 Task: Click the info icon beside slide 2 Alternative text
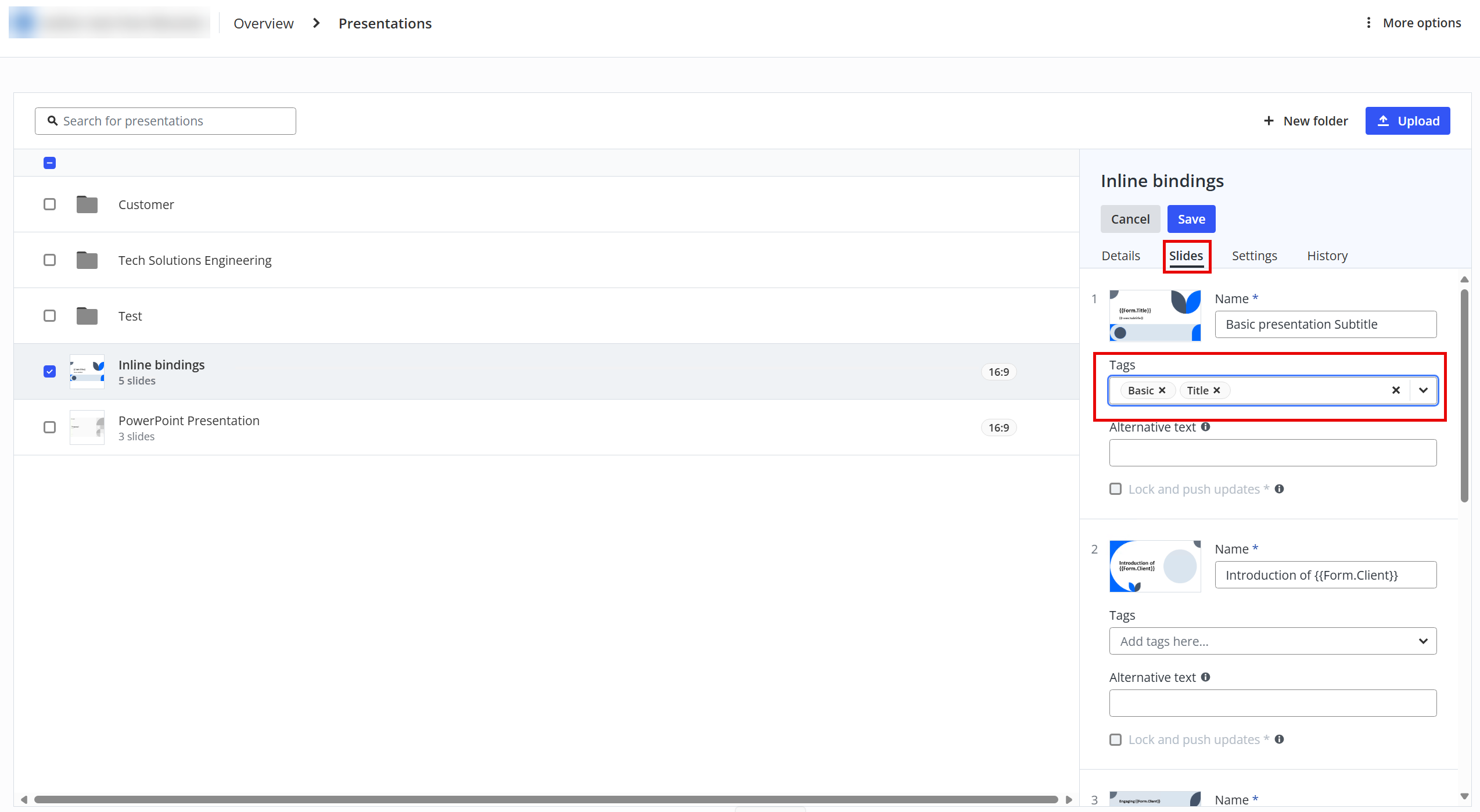pyautogui.click(x=1205, y=677)
